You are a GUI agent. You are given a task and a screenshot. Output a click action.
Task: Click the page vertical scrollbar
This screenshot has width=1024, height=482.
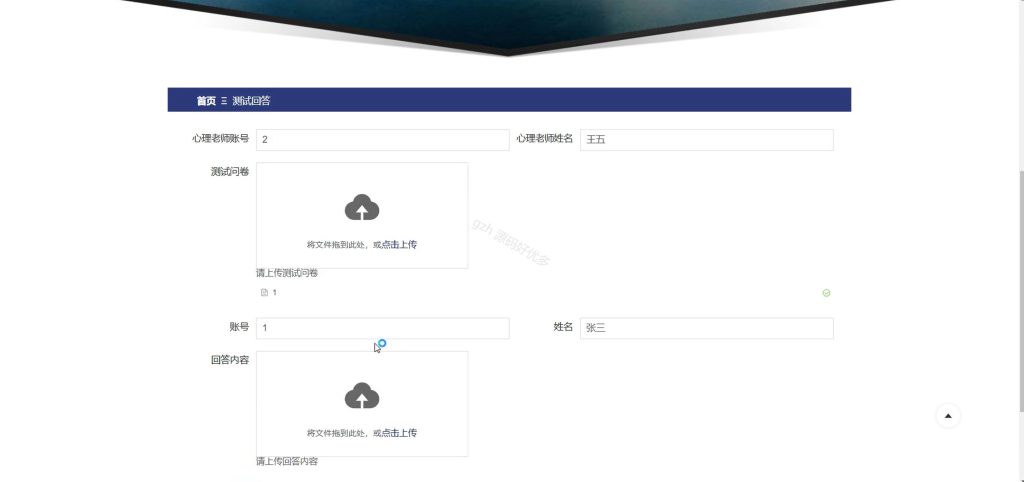coord(1021,291)
